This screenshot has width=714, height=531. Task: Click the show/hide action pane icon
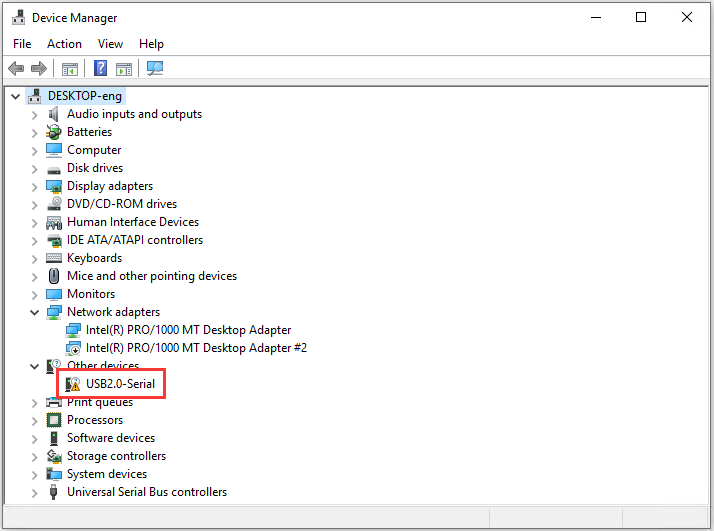point(124,69)
